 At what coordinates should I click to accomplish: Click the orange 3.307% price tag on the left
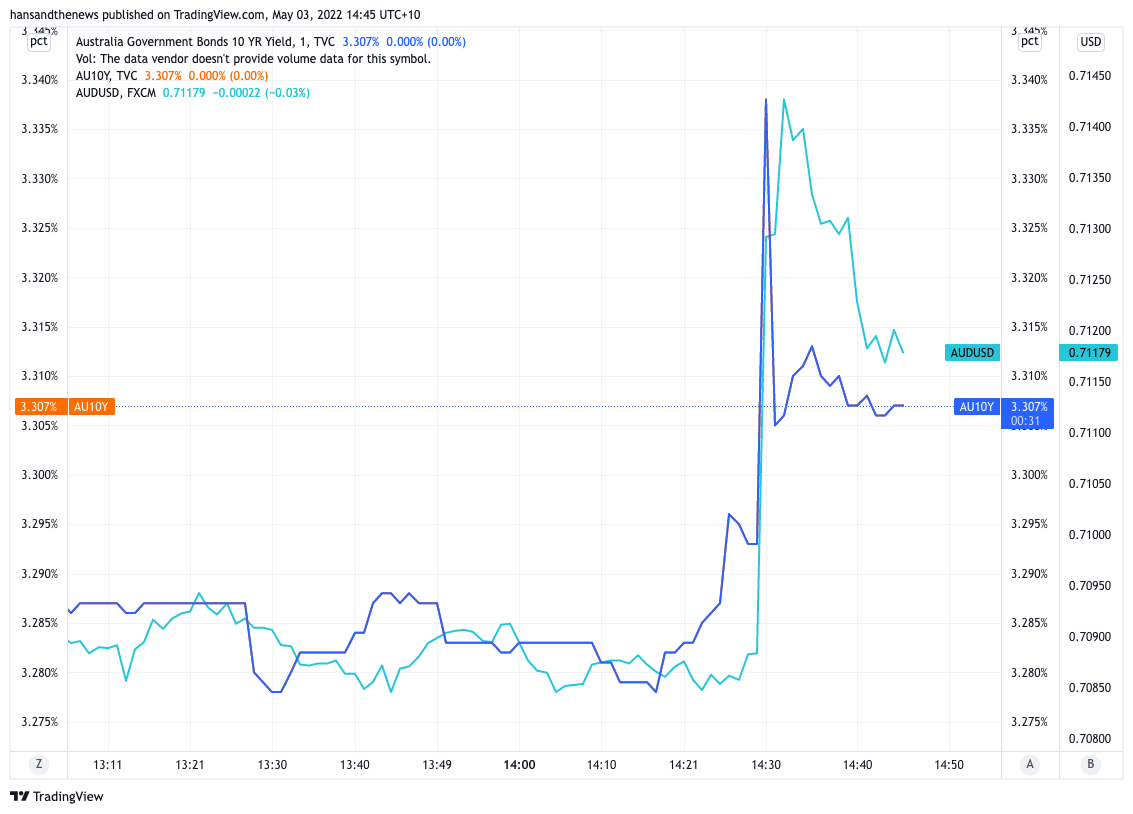(x=39, y=407)
